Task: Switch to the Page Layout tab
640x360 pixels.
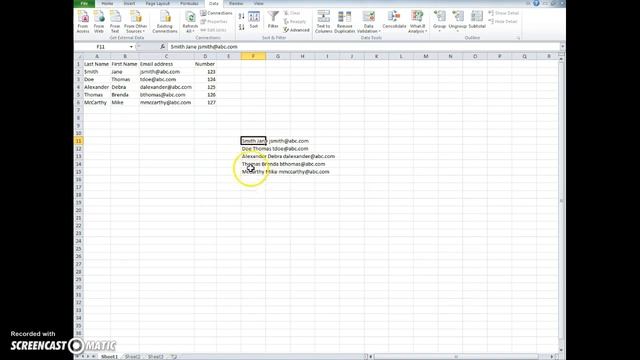Action: pyautogui.click(x=158, y=3)
